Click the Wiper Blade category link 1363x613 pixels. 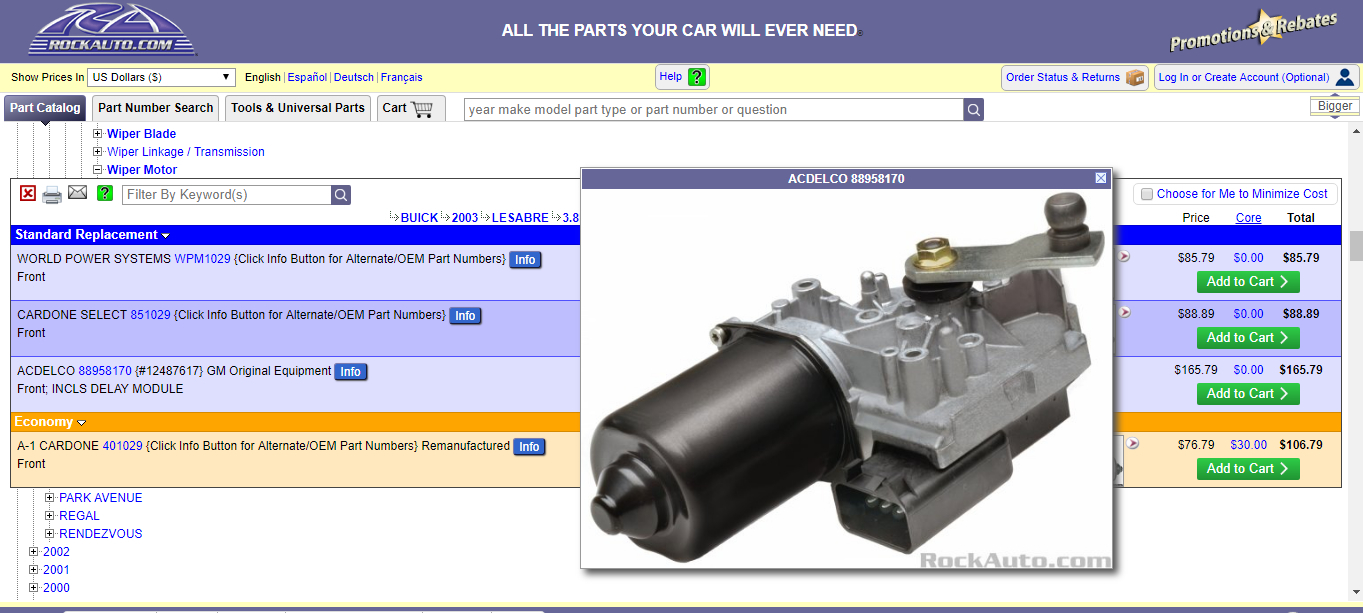click(x=142, y=134)
